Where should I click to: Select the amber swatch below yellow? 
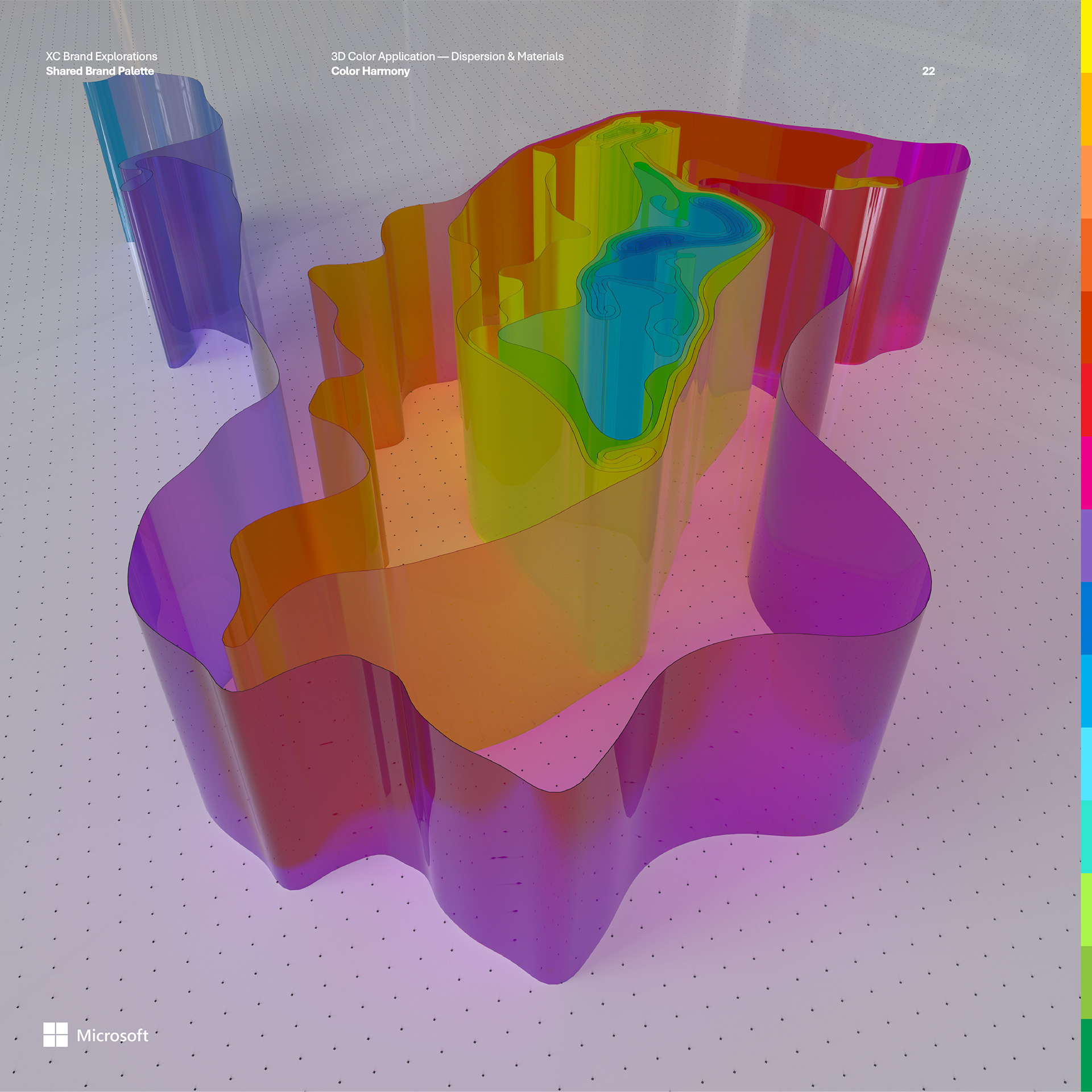(x=1086, y=109)
